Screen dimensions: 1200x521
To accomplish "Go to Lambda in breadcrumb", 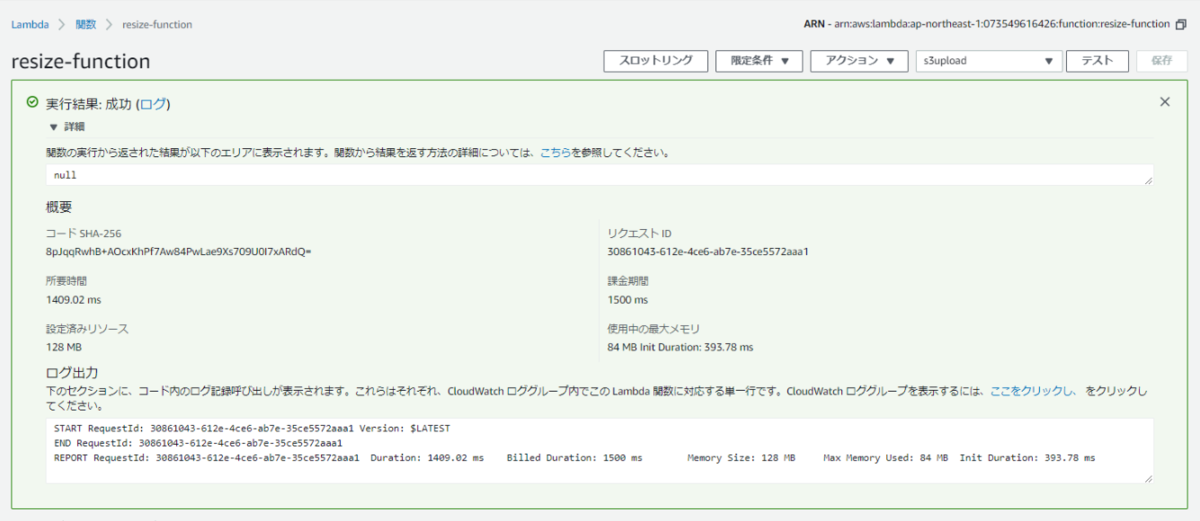I will click(x=30, y=24).
